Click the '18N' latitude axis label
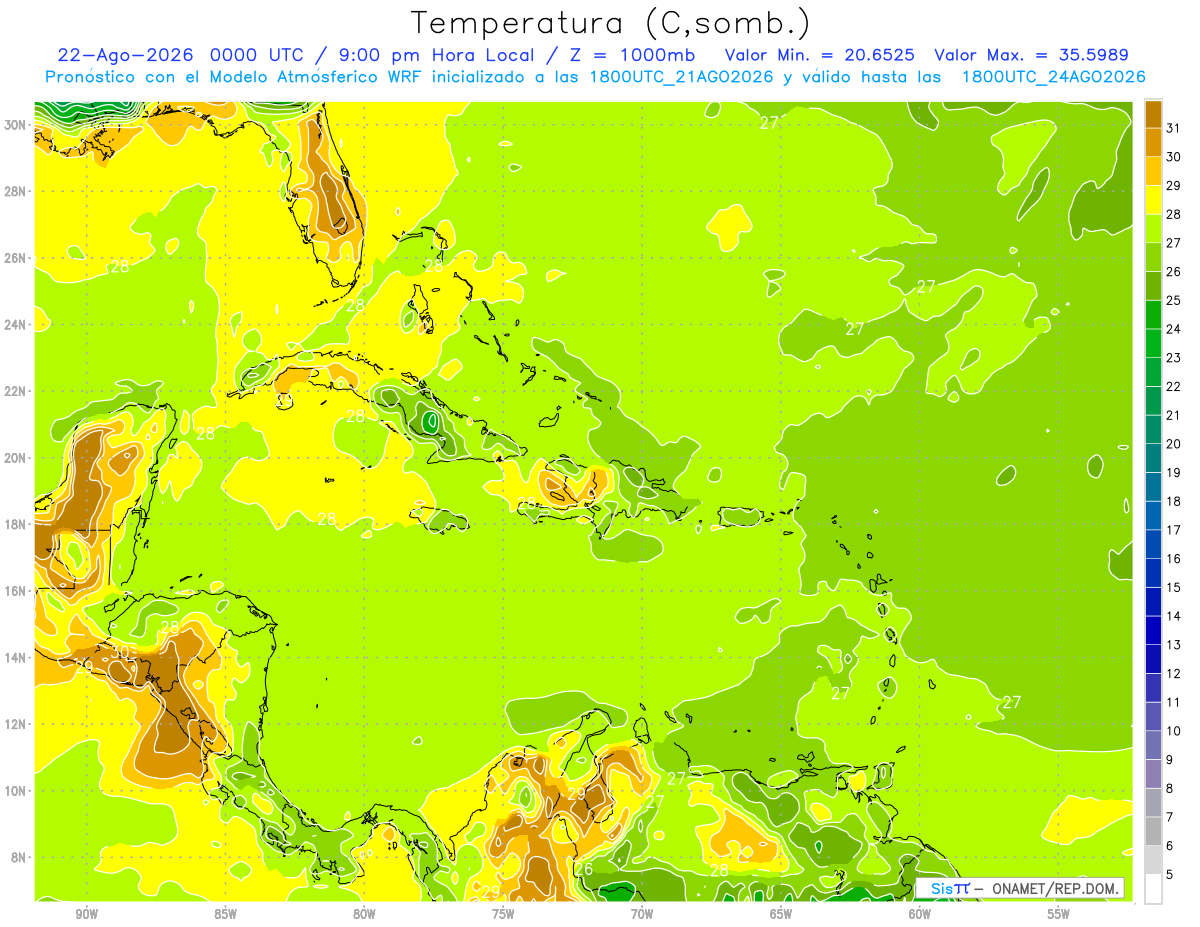The height and width of the screenshot is (927, 1200). (x=16, y=524)
